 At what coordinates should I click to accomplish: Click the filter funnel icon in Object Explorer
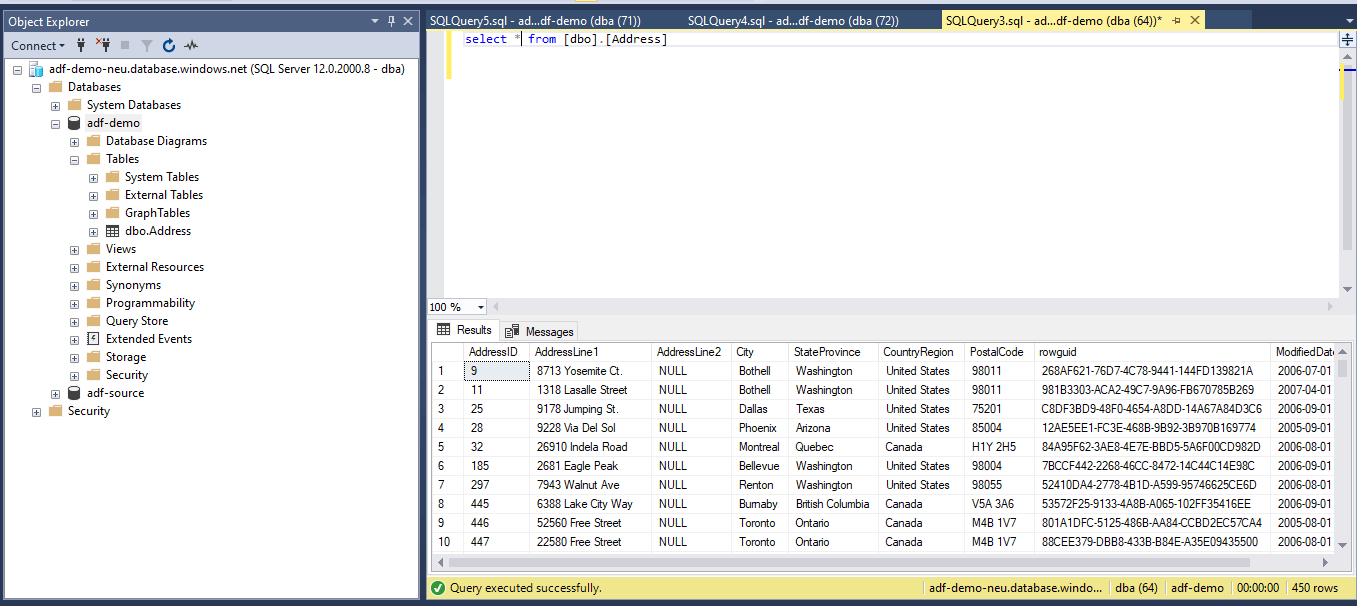click(147, 45)
